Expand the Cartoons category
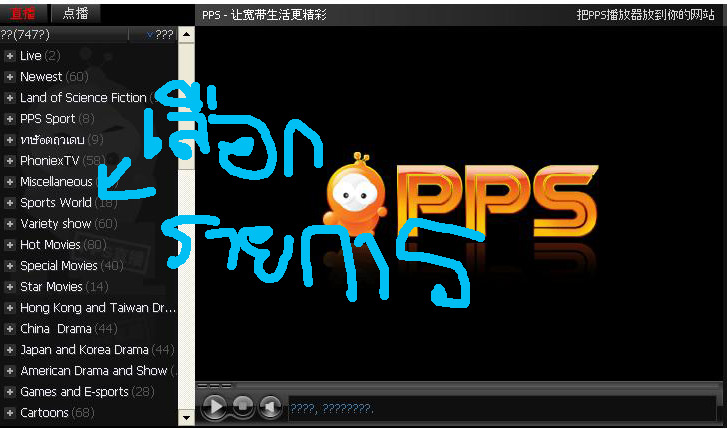Screen dimensions: 727x429 pyautogui.click(x=9, y=413)
